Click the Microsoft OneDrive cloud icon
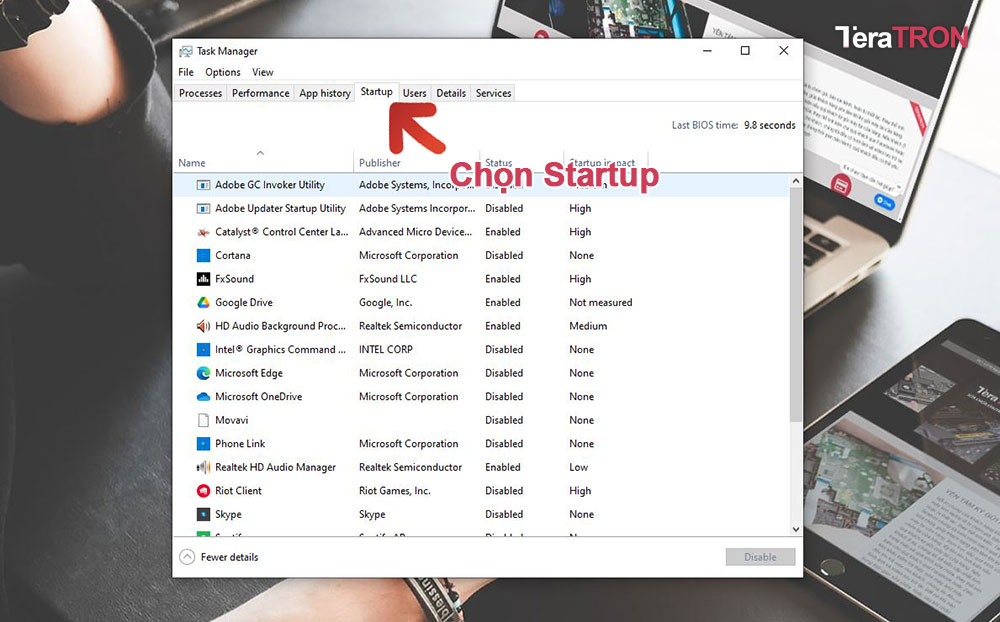 [x=203, y=397]
